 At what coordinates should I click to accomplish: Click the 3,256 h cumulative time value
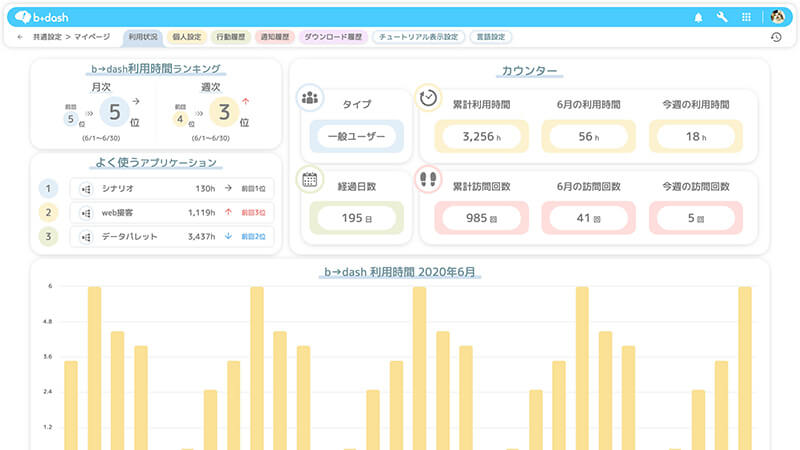click(x=481, y=136)
